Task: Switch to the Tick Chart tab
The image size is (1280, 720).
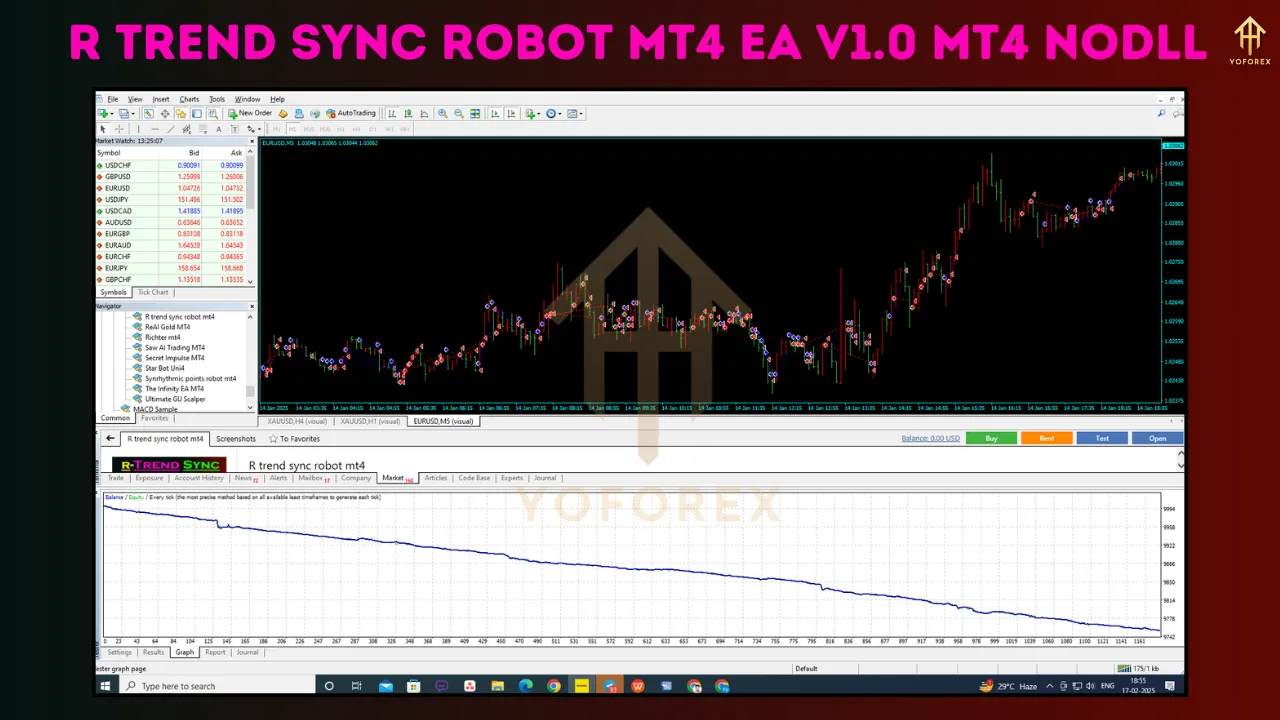Action: click(153, 292)
